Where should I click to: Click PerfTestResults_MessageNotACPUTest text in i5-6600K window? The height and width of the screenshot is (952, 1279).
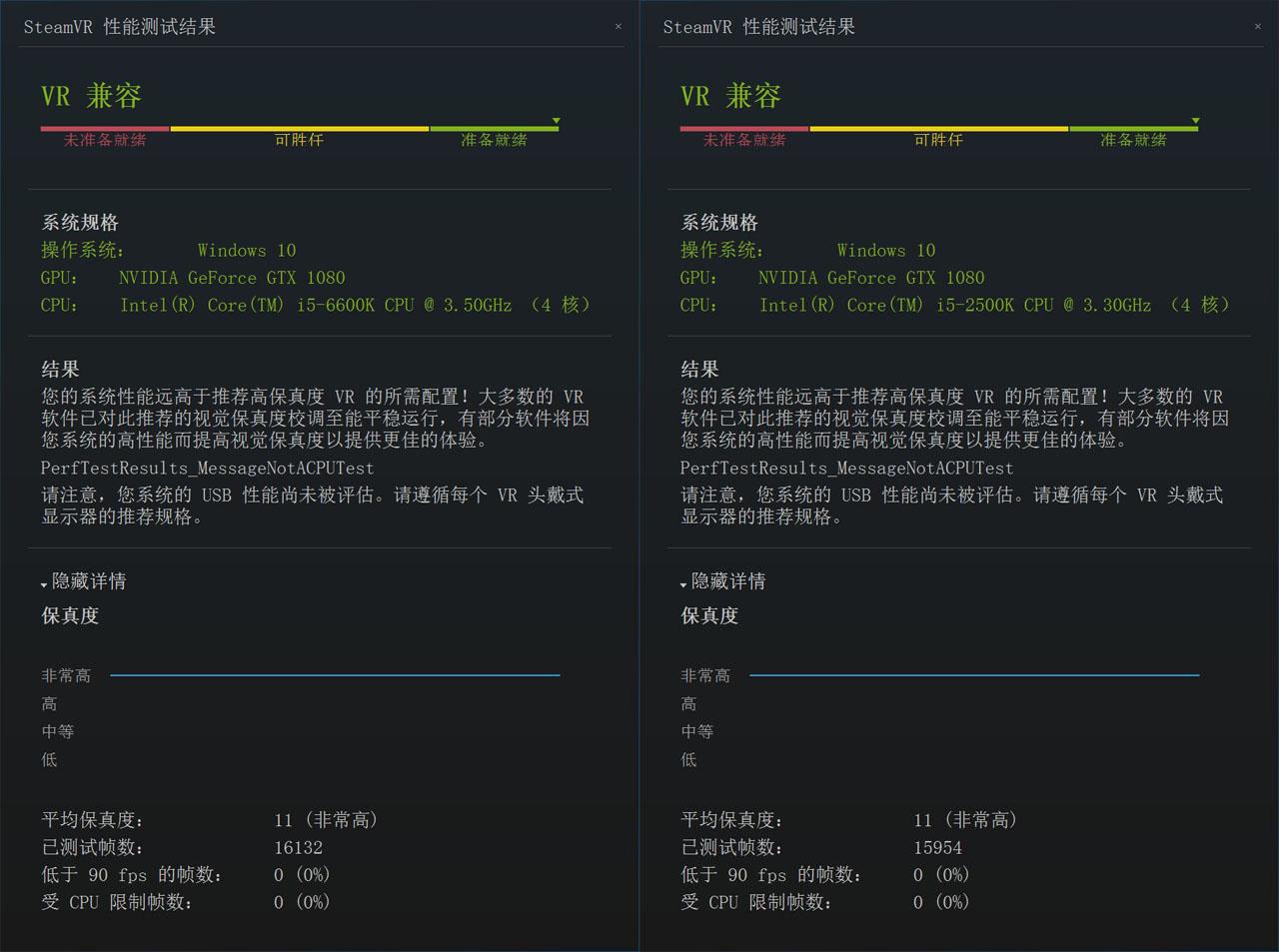pos(207,468)
